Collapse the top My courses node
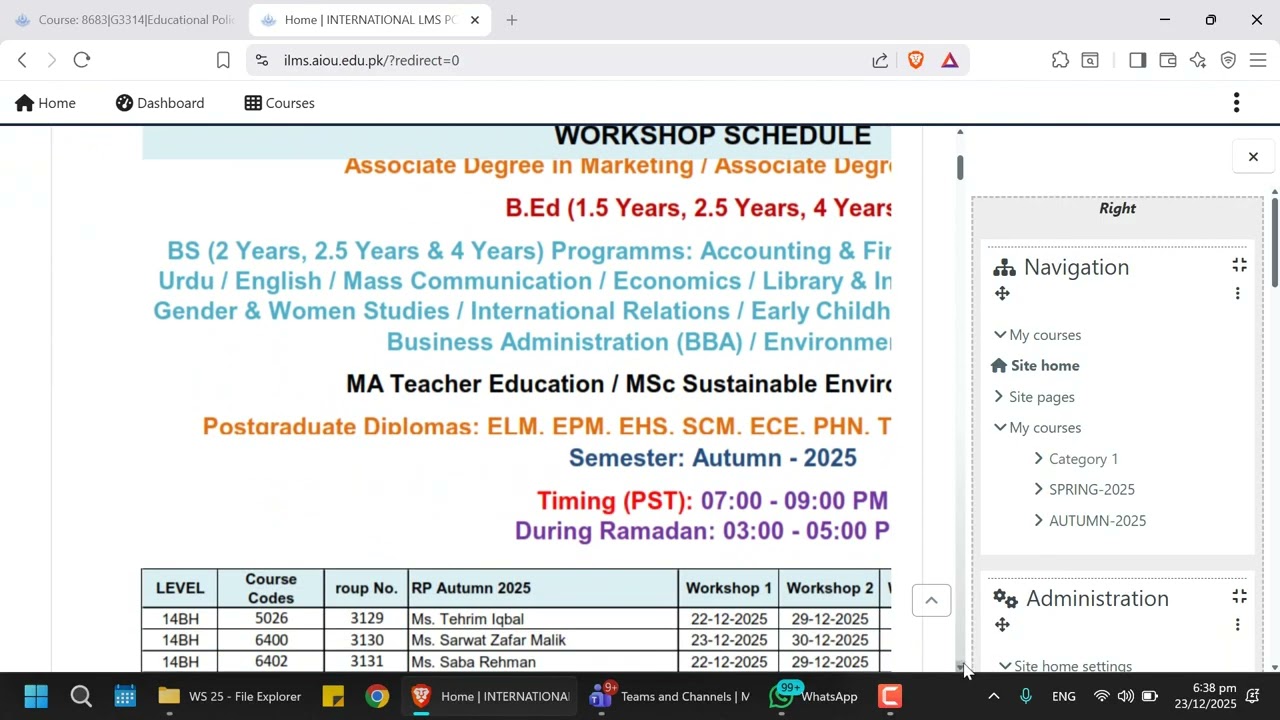1280x720 pixels. (x=1000, y=334)
